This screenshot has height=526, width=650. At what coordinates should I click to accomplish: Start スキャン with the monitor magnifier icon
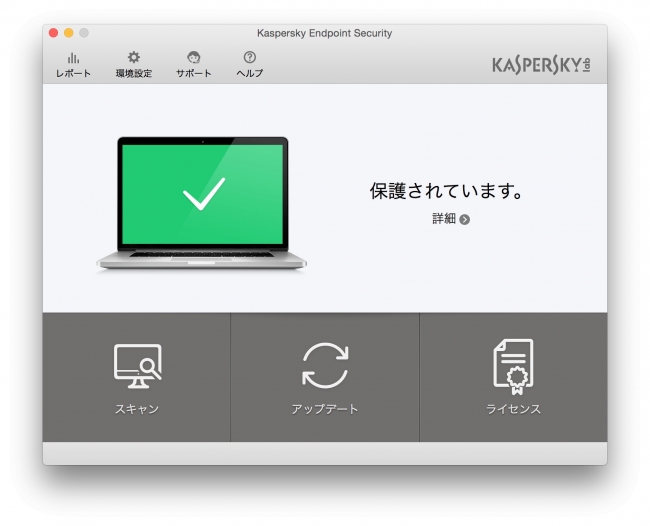coord(138,366)
